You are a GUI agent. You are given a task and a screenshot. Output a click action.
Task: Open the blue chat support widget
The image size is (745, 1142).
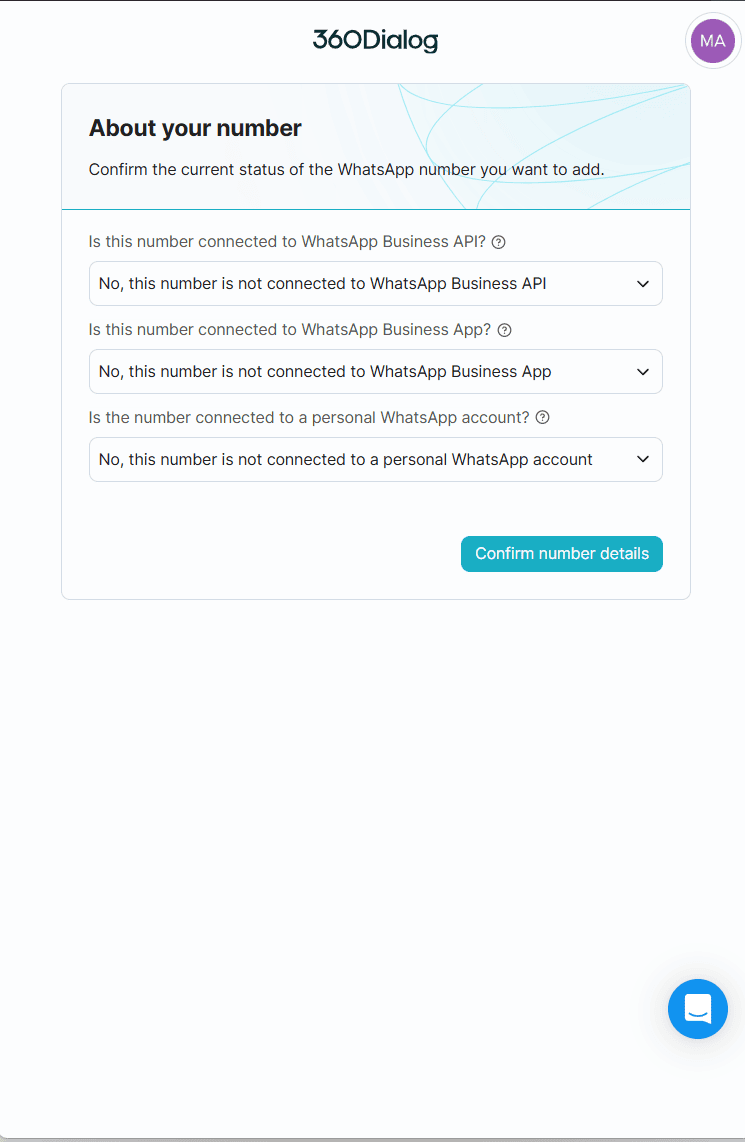coord(697,1008)
